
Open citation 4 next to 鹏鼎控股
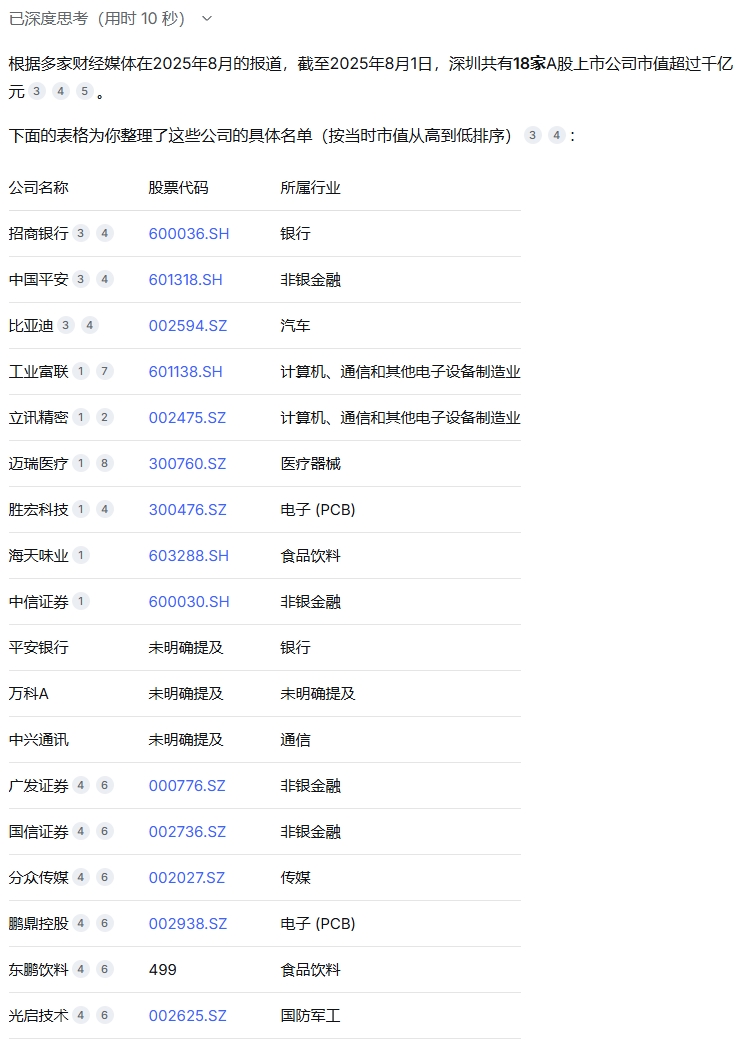tap(81, 923)
